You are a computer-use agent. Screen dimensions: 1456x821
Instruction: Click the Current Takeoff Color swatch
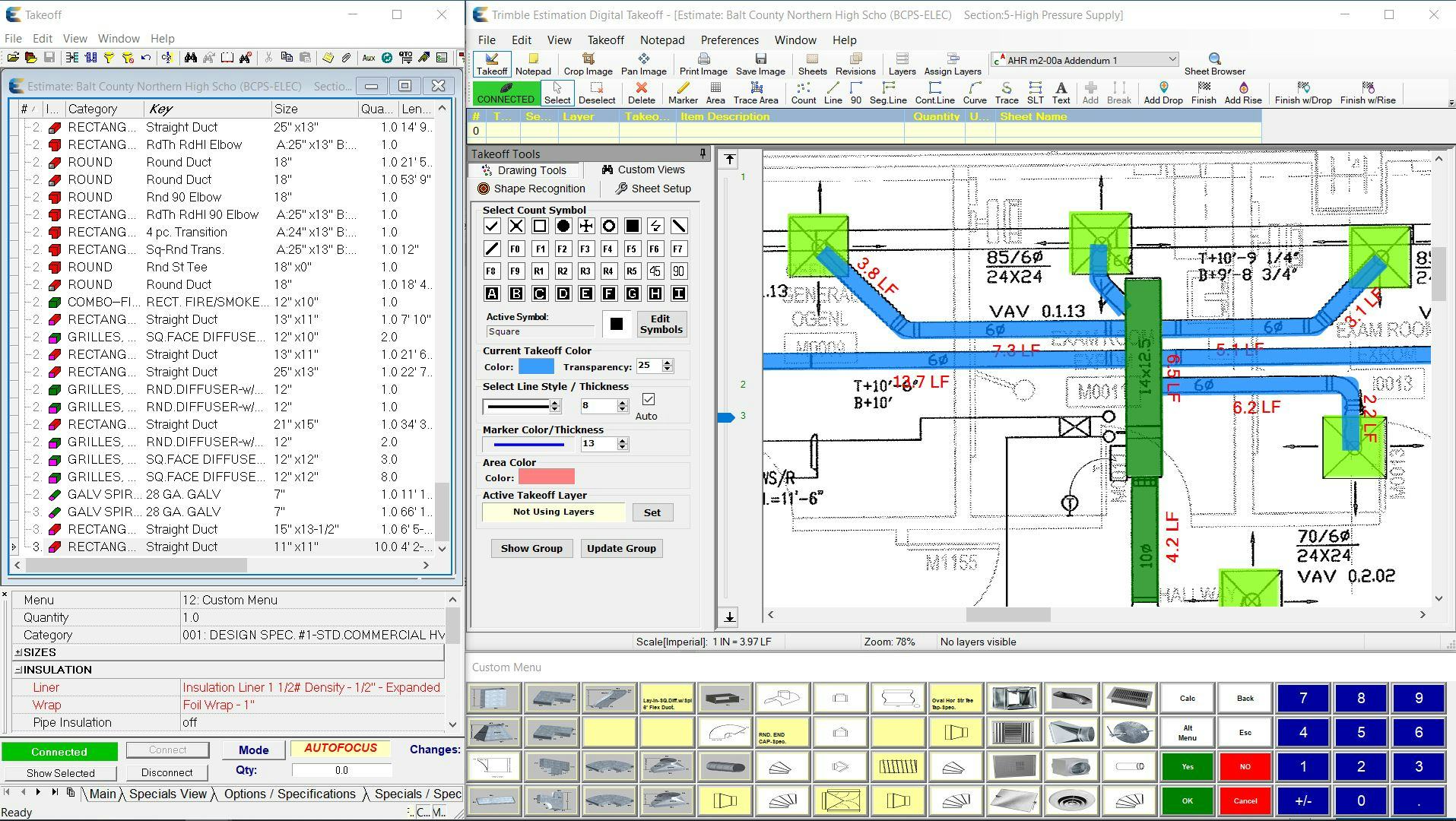537,366
